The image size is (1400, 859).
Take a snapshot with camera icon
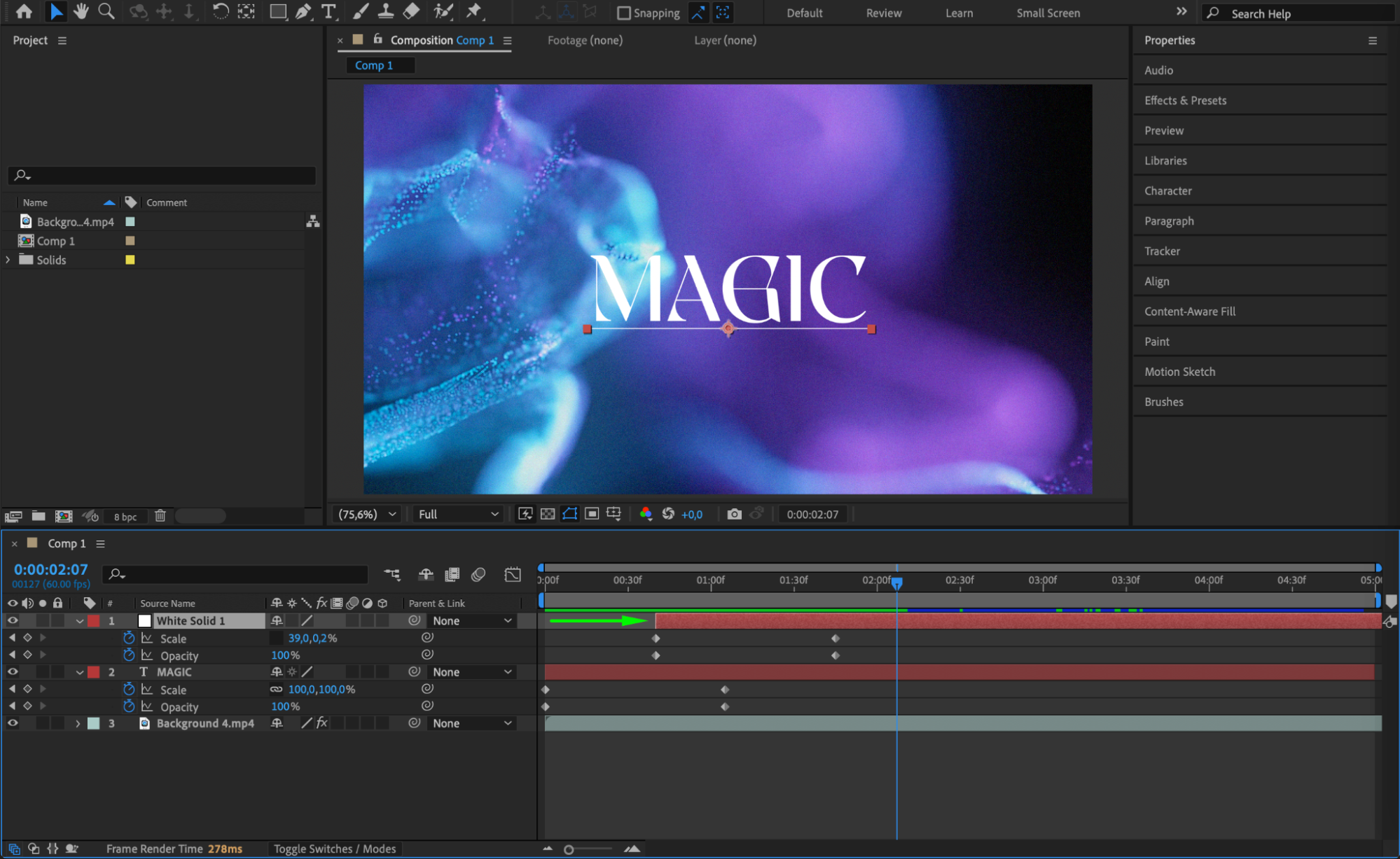click(x=734, y=515)
